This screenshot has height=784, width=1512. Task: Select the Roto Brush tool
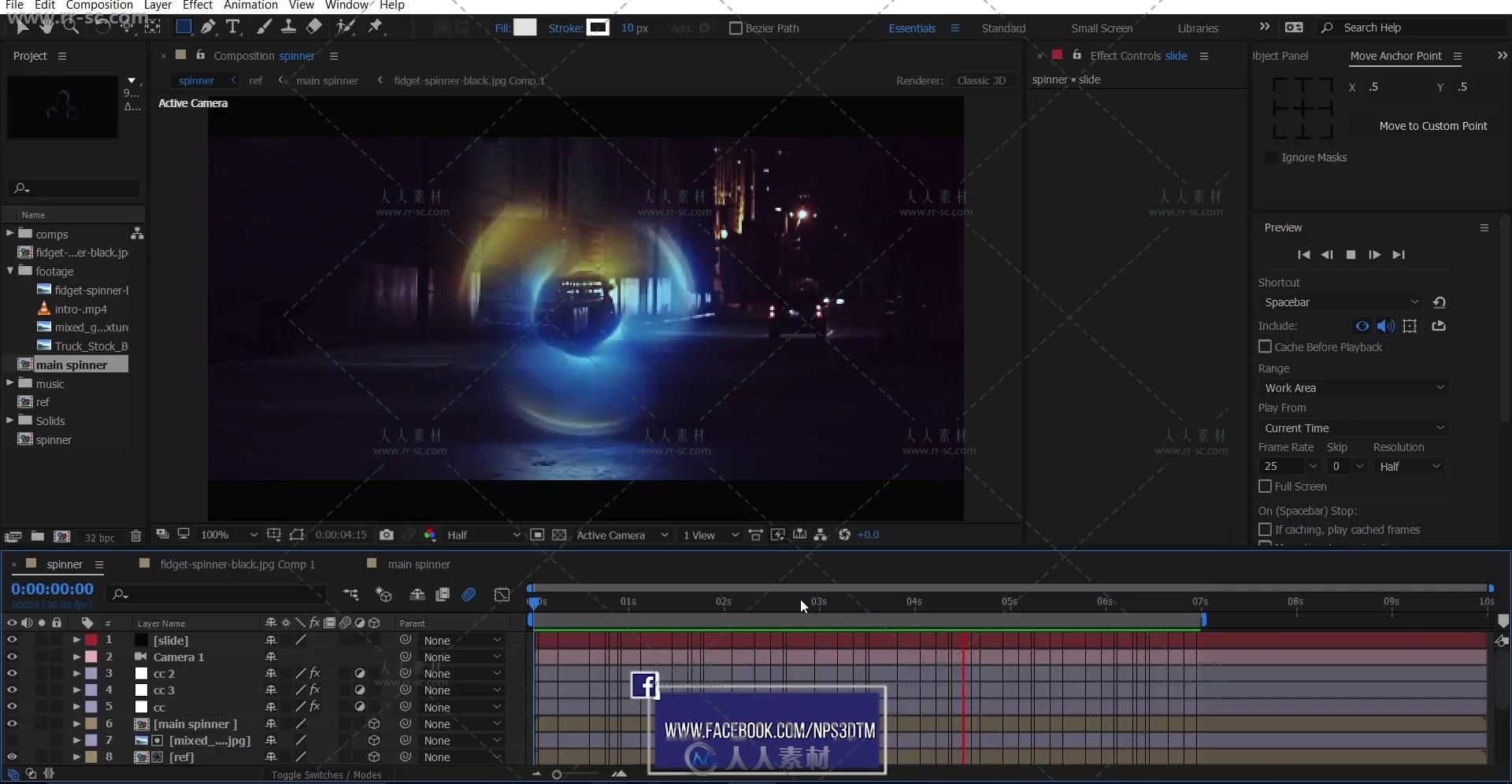pos(345,27)
